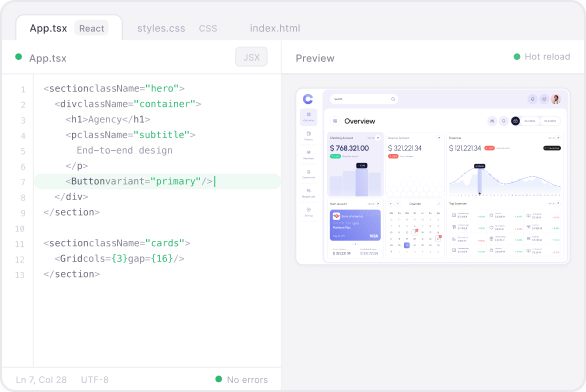Click the </section> tag on line 9
586x392 pixels.
(71, 212)
